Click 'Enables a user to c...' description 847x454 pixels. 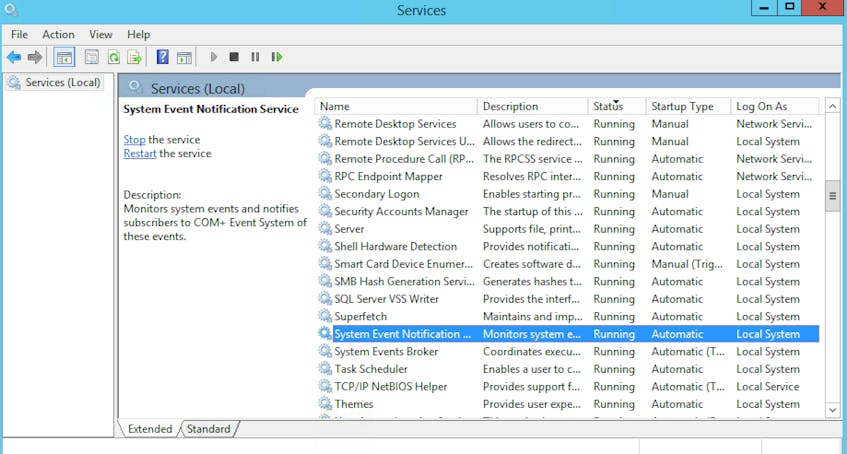tap(532, 369)
